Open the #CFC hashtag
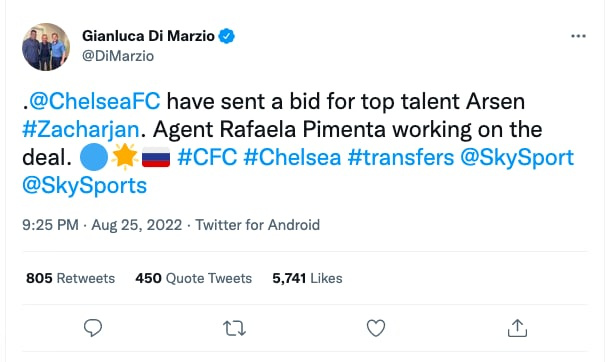616x362 pixels. pos(207,158)
